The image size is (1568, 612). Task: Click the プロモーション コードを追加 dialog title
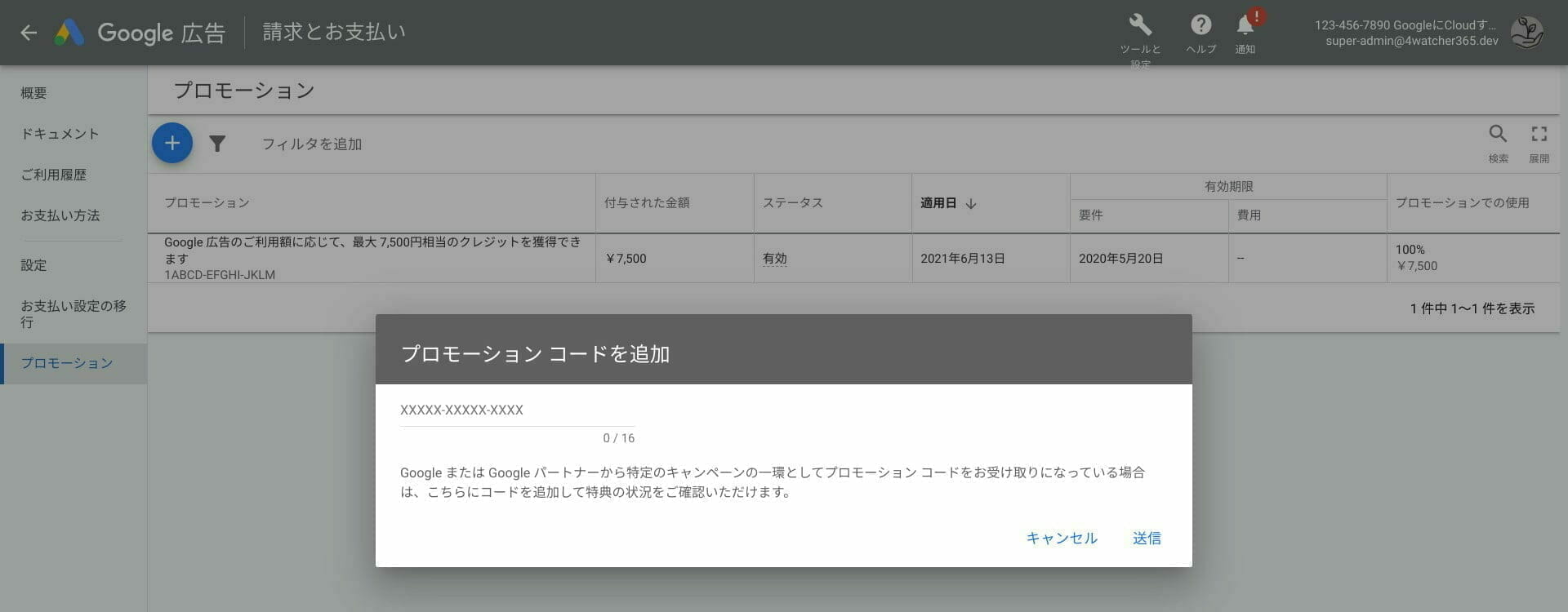[x=536, y=354]
